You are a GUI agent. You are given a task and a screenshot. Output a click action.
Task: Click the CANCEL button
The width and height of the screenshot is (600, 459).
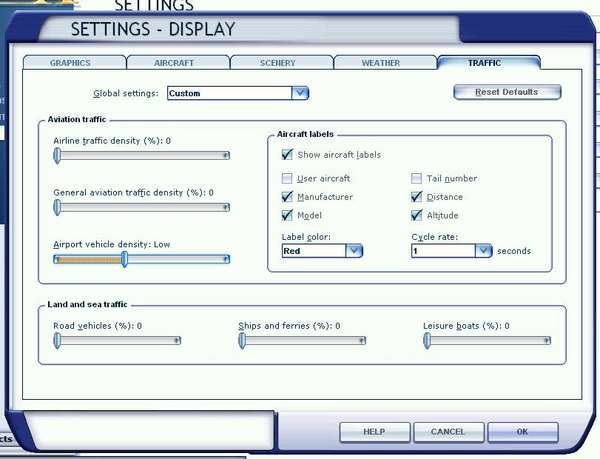pyautogui.click(x=448, y=432)
